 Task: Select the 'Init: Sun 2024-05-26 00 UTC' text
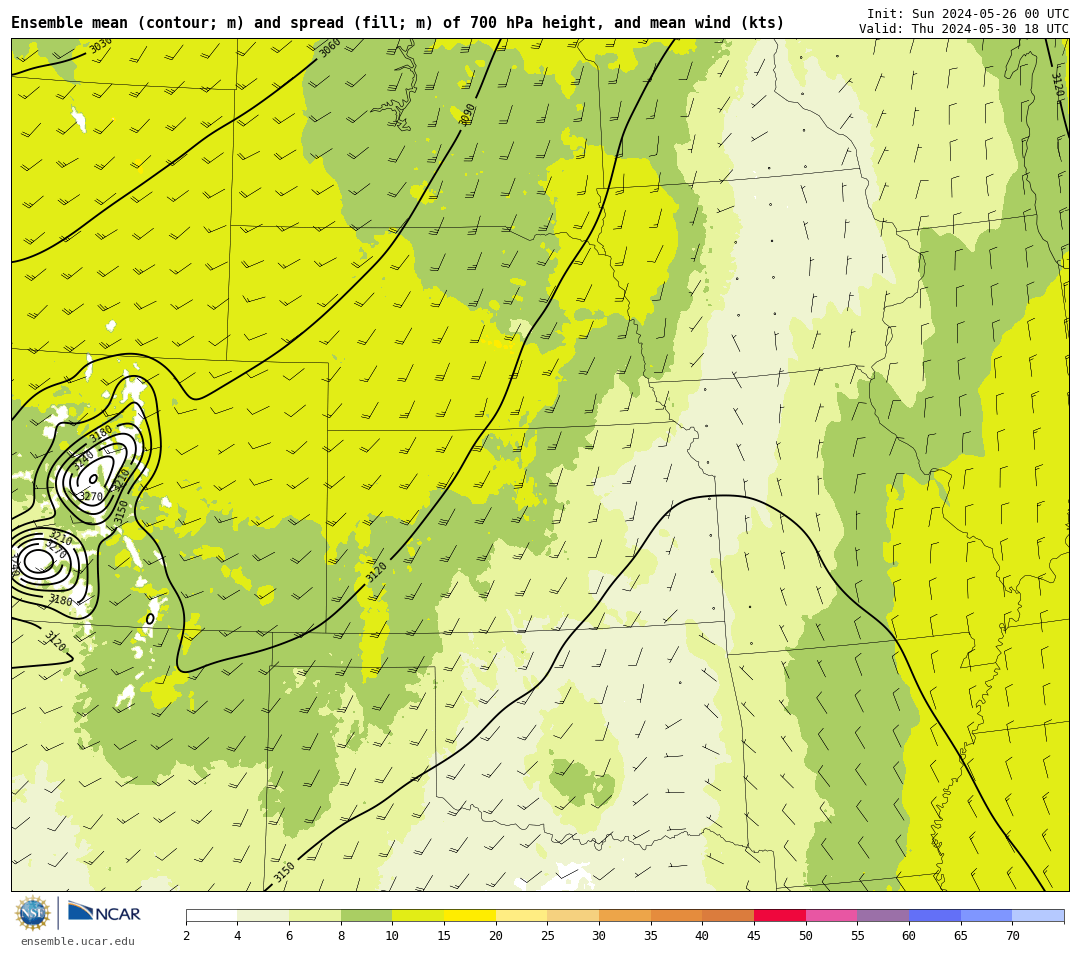coord(968,14)
